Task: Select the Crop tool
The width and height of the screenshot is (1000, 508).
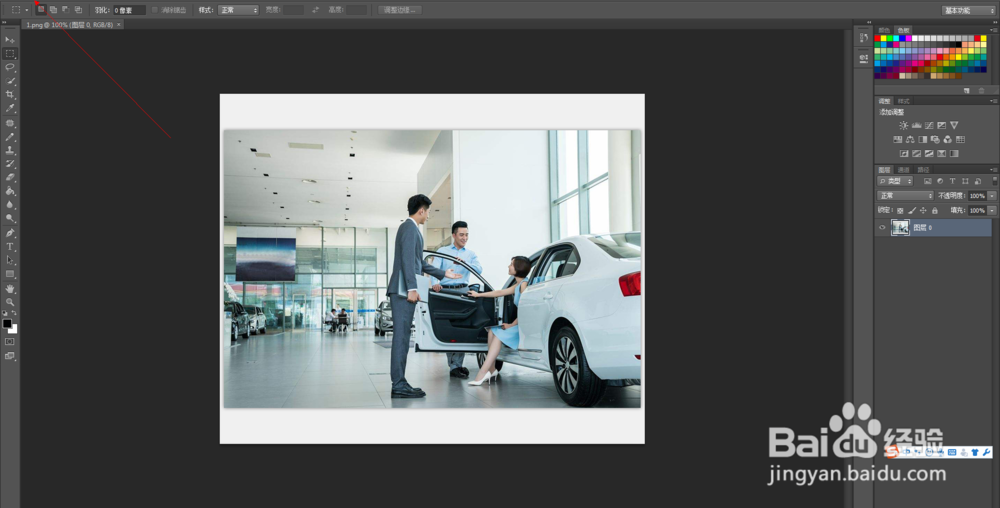Action: pyautogui.click(x=10, y=94)
